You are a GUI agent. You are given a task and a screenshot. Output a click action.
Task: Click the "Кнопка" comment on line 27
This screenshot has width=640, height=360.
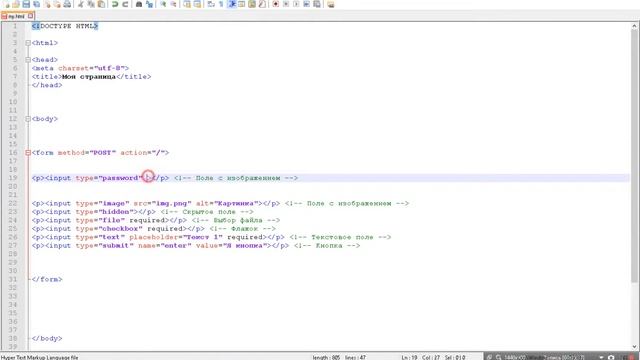327,246
